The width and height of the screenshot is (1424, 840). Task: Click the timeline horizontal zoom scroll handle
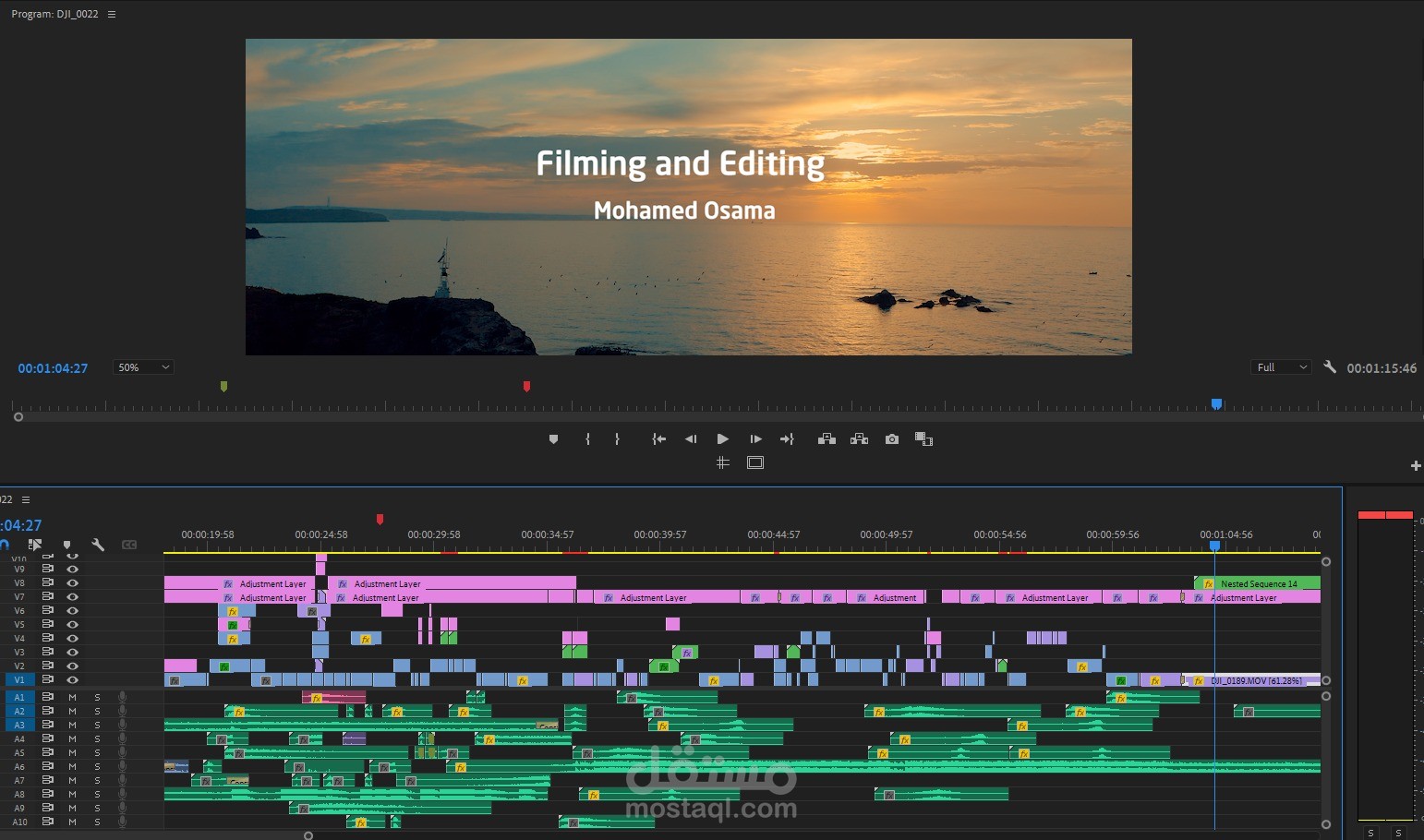click(x=308, y=835)
